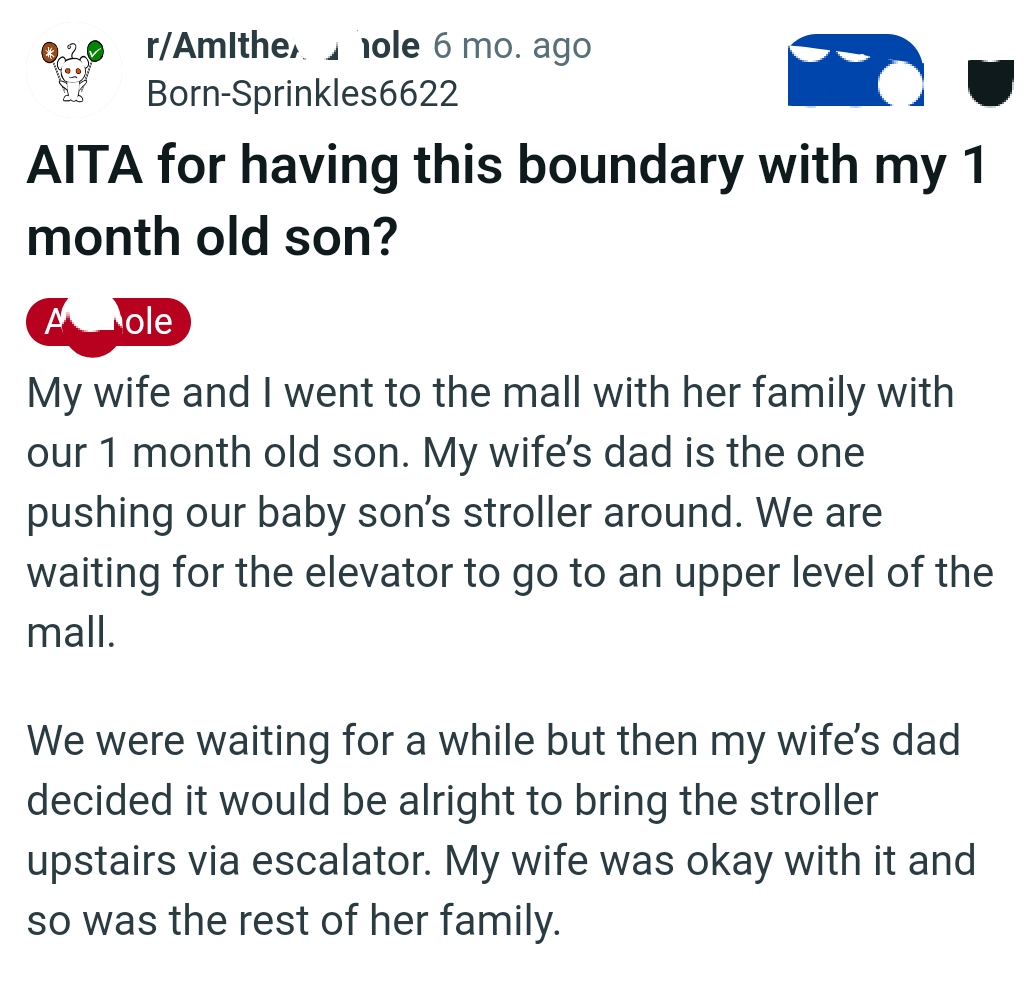Click the '6 mo. ago' timestamp

[512, 45]
